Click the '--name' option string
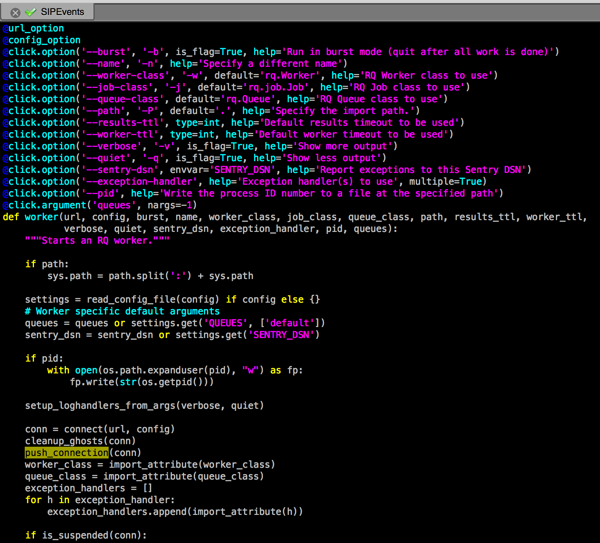 tap(103, 64)
